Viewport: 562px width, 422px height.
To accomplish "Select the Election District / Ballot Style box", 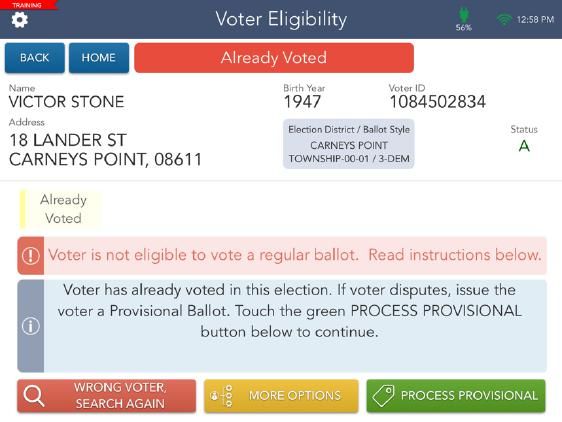I will (x=349, y=144).
